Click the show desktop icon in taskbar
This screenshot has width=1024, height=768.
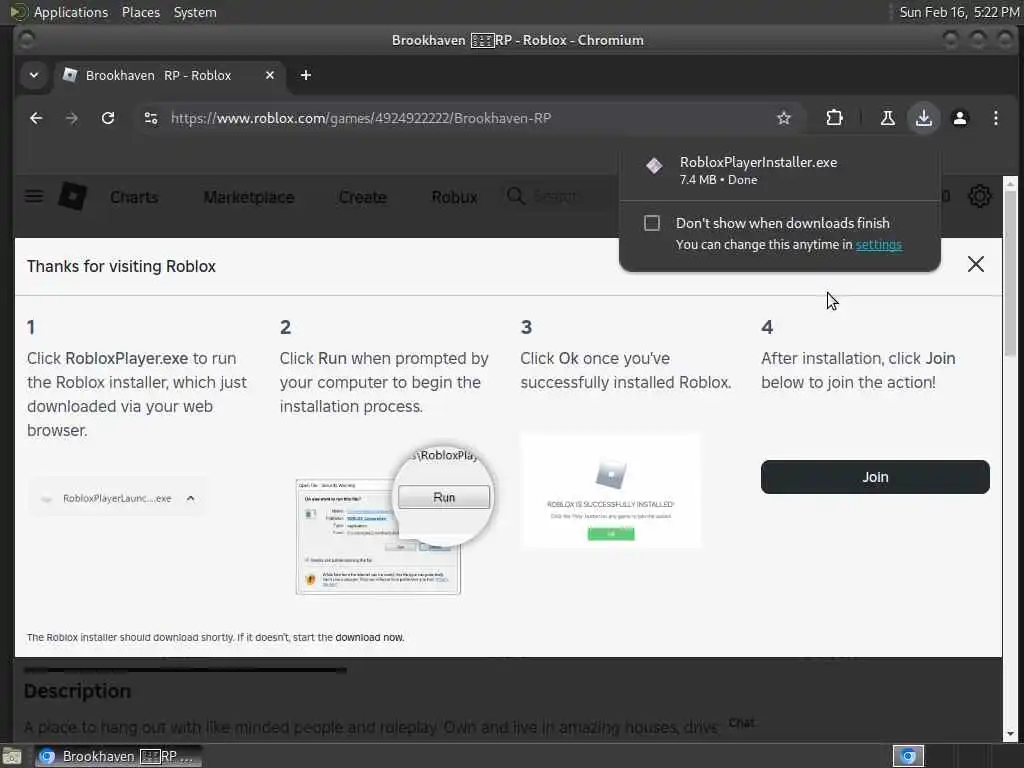pos(12,757)
